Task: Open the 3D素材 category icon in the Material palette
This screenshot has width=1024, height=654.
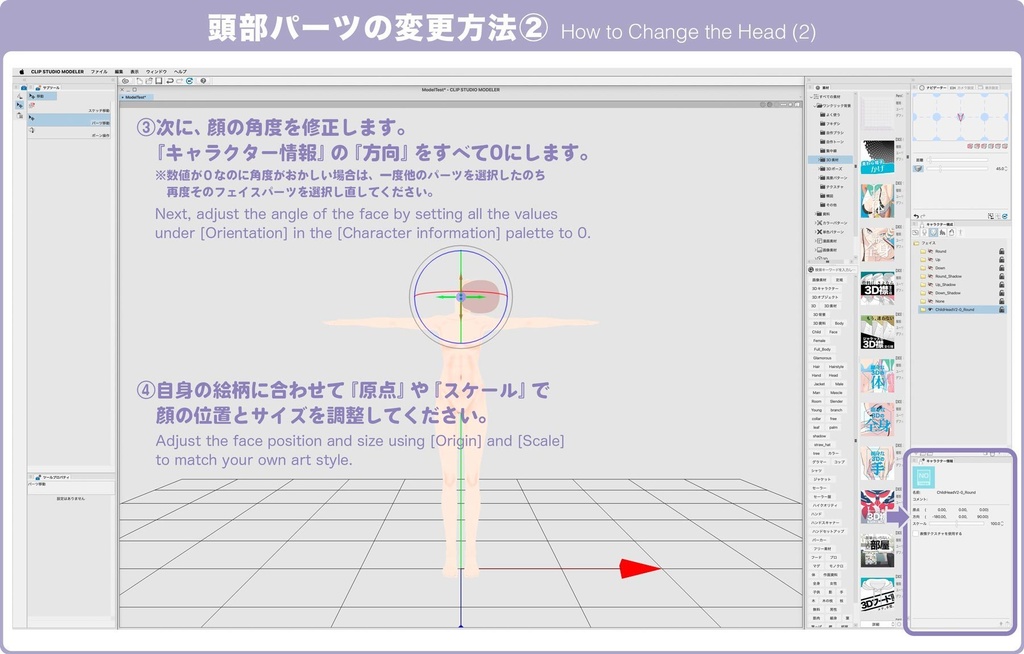Action: tap(832, 158)
